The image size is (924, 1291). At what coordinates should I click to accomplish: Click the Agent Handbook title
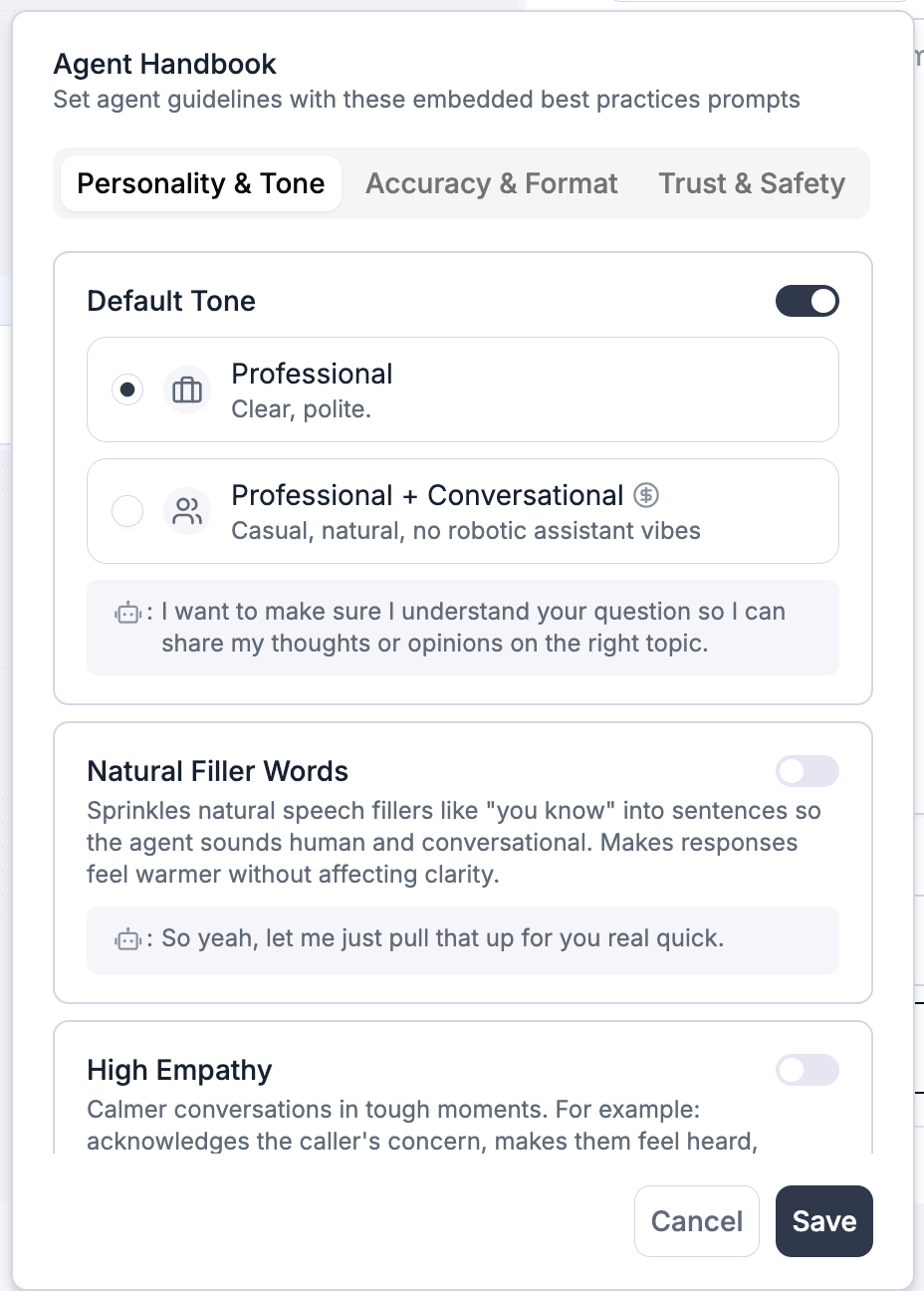(x=165, y=64)
